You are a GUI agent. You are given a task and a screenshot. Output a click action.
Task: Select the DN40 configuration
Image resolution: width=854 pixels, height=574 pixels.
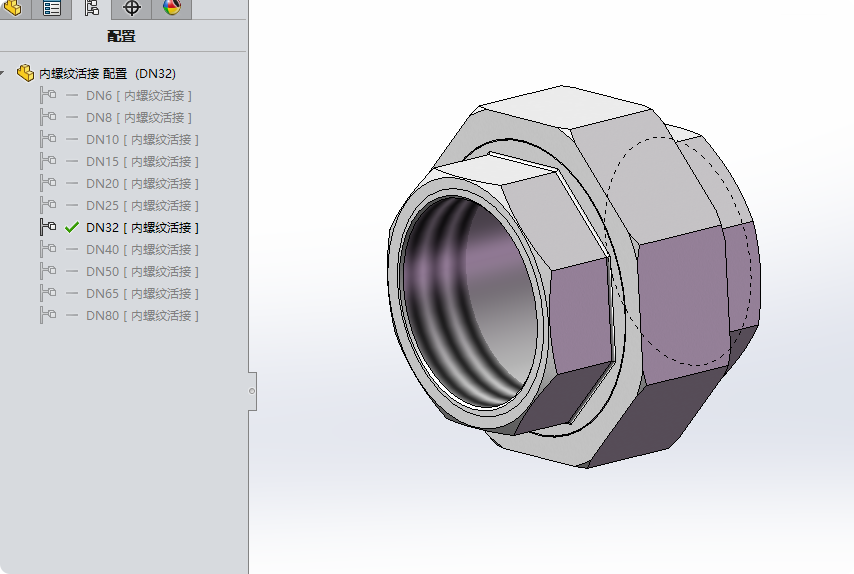pos(142,249)
